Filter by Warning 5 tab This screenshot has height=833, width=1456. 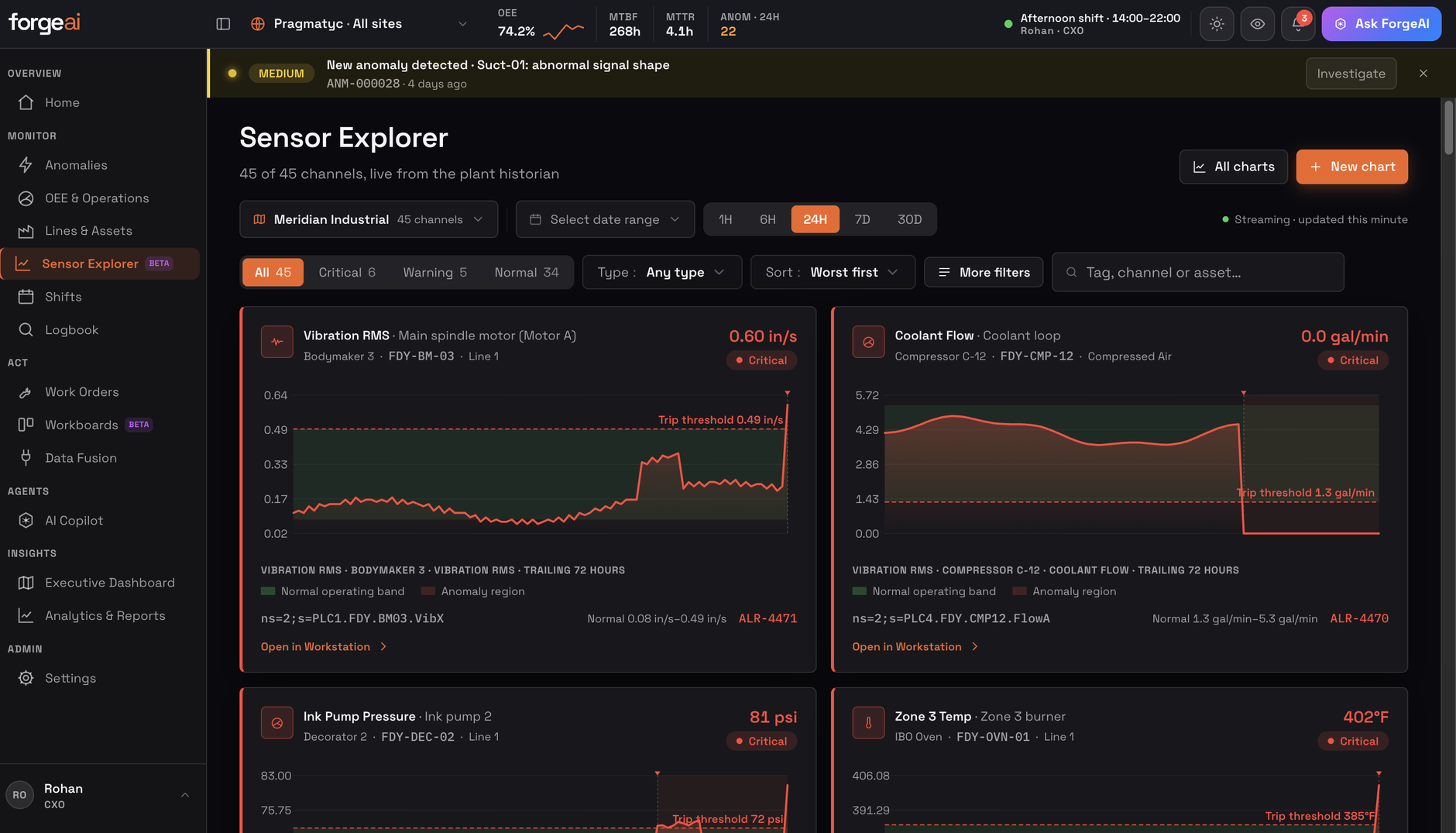pos(434,272)
